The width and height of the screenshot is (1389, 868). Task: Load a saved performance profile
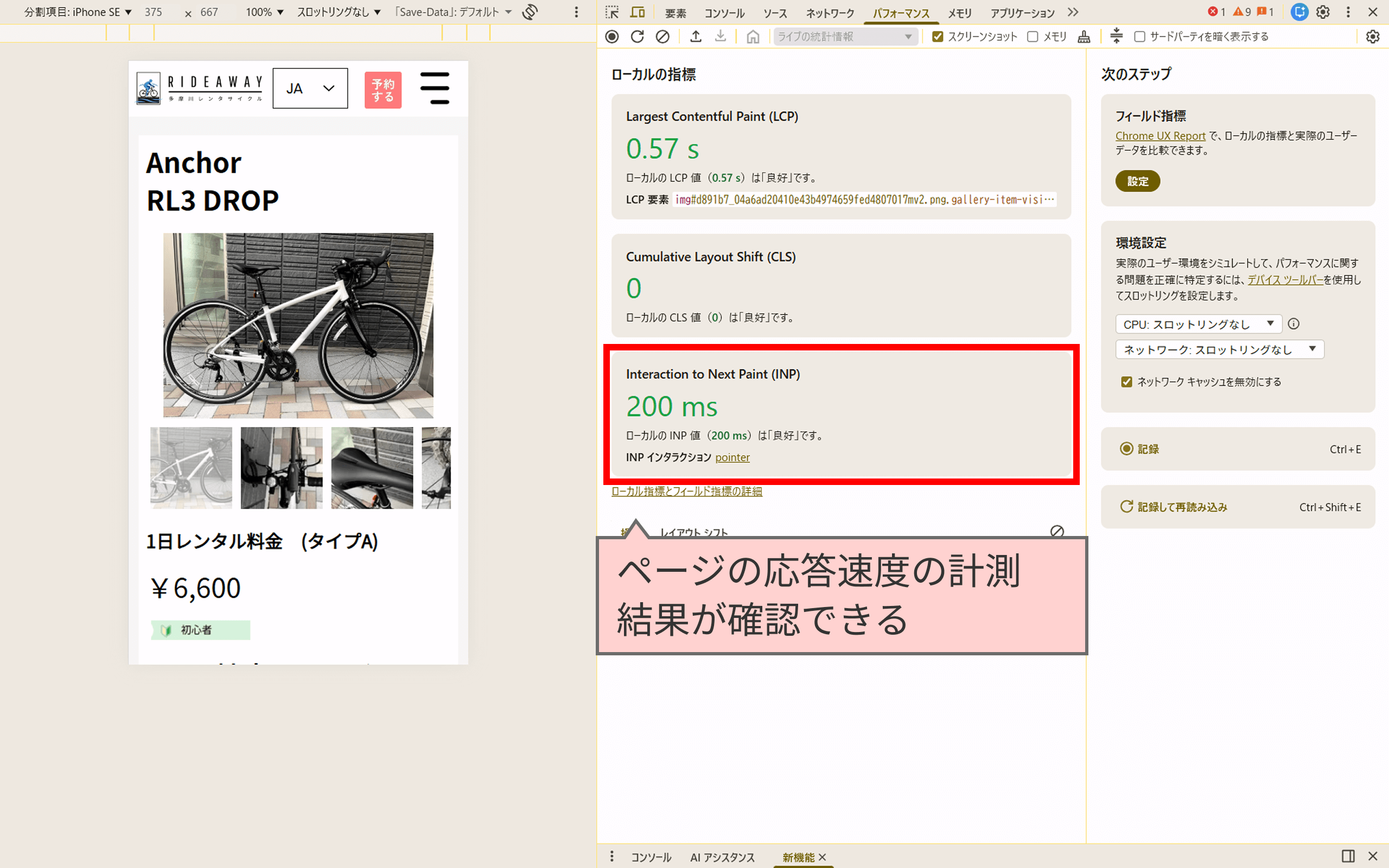[695, 36]
